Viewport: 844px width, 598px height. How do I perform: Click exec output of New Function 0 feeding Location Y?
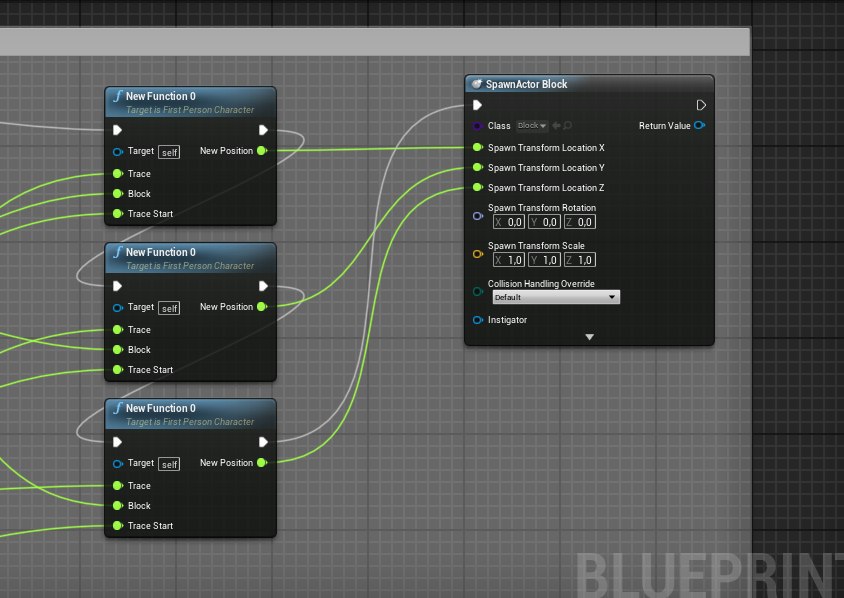(263, 286)
